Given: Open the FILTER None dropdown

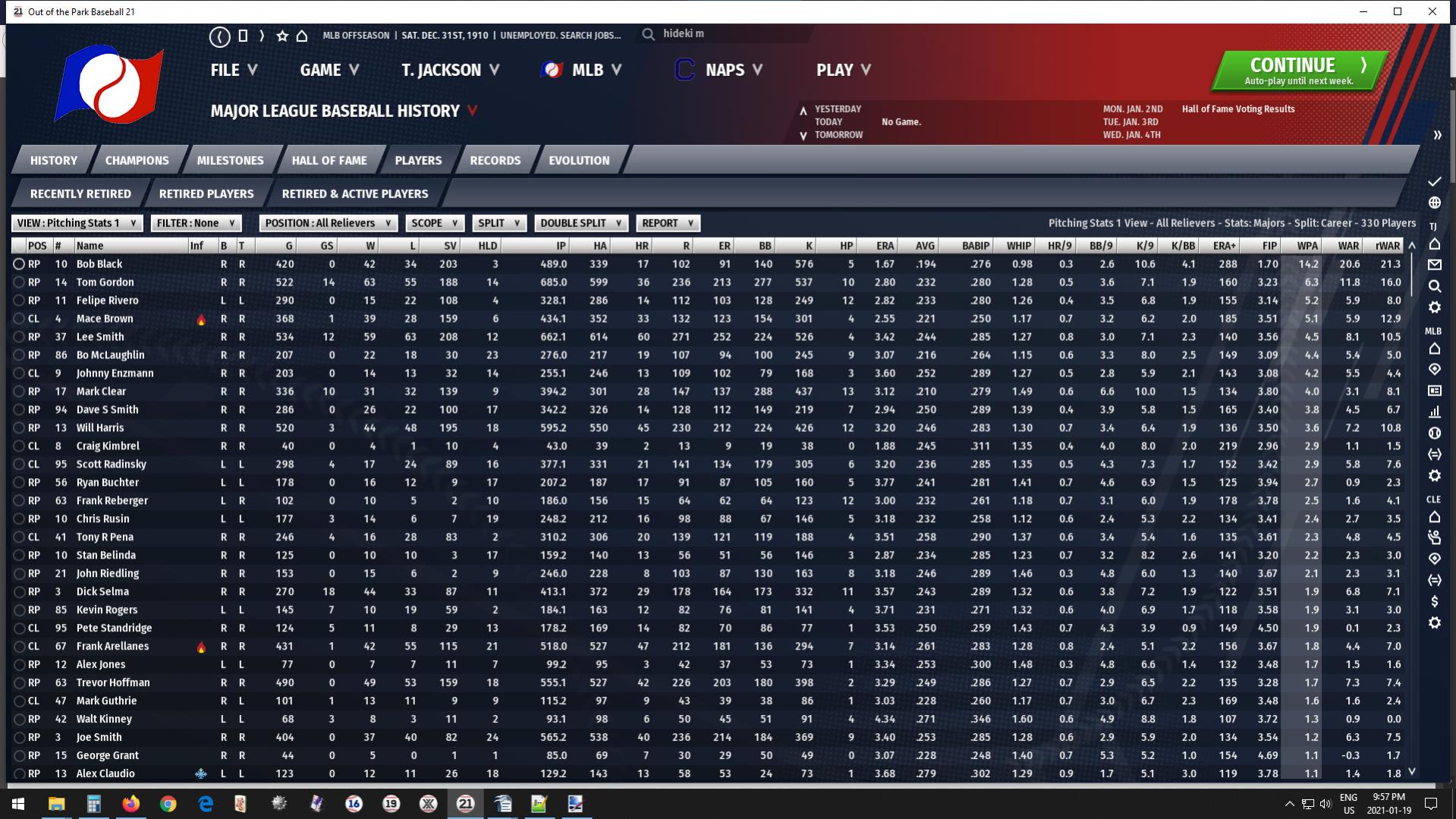Looking at the screenshot, I should (x=196, y=223).
